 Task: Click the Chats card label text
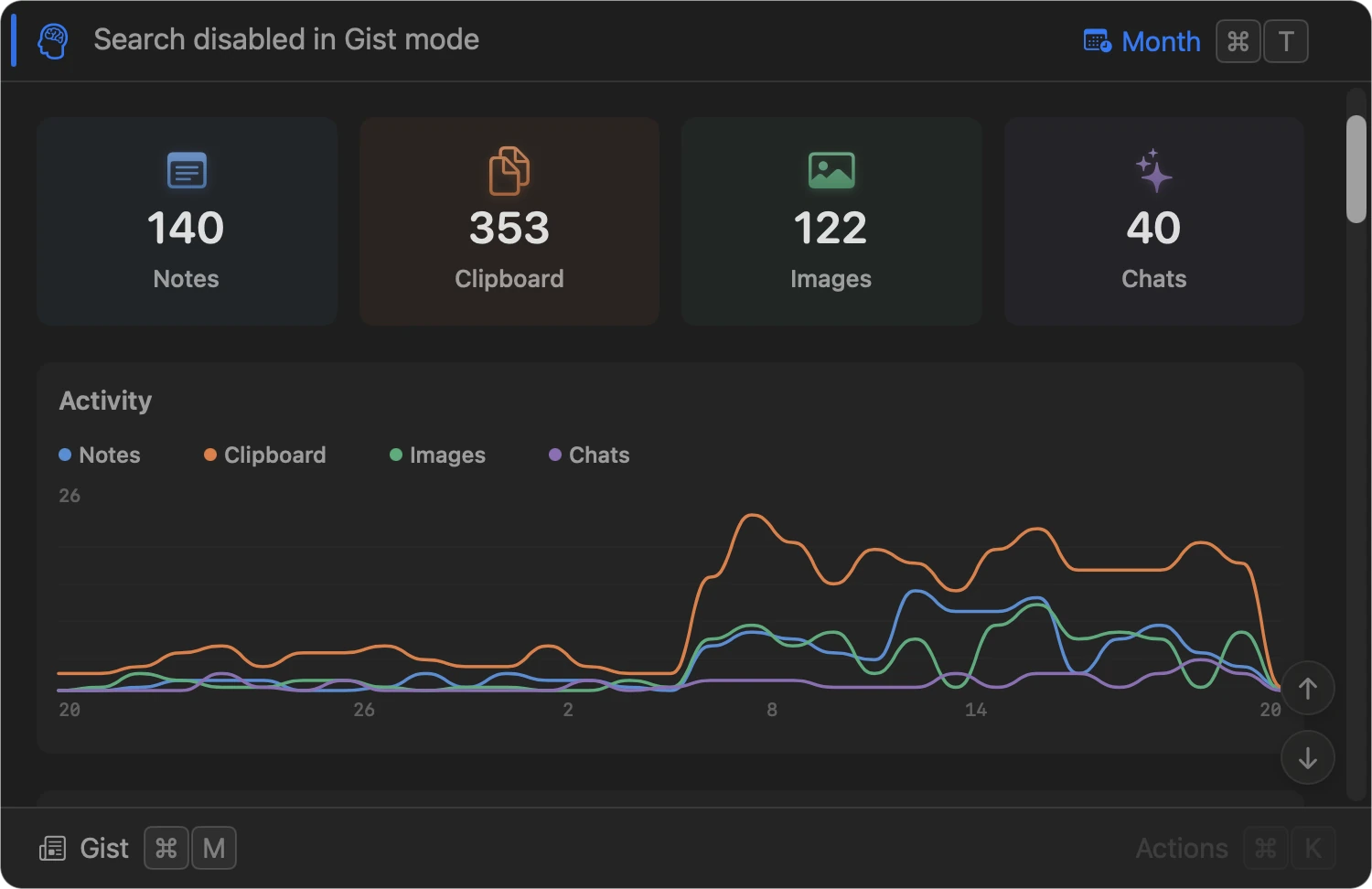[x=1154, y=279]
